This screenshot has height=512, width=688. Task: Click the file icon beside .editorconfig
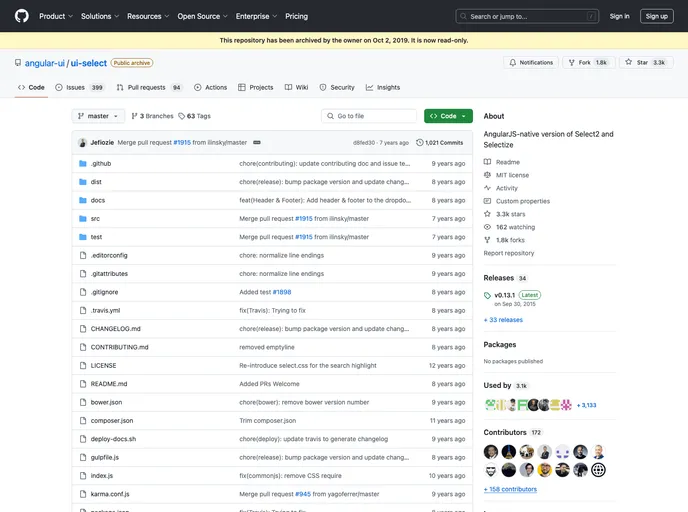point(82,255)
